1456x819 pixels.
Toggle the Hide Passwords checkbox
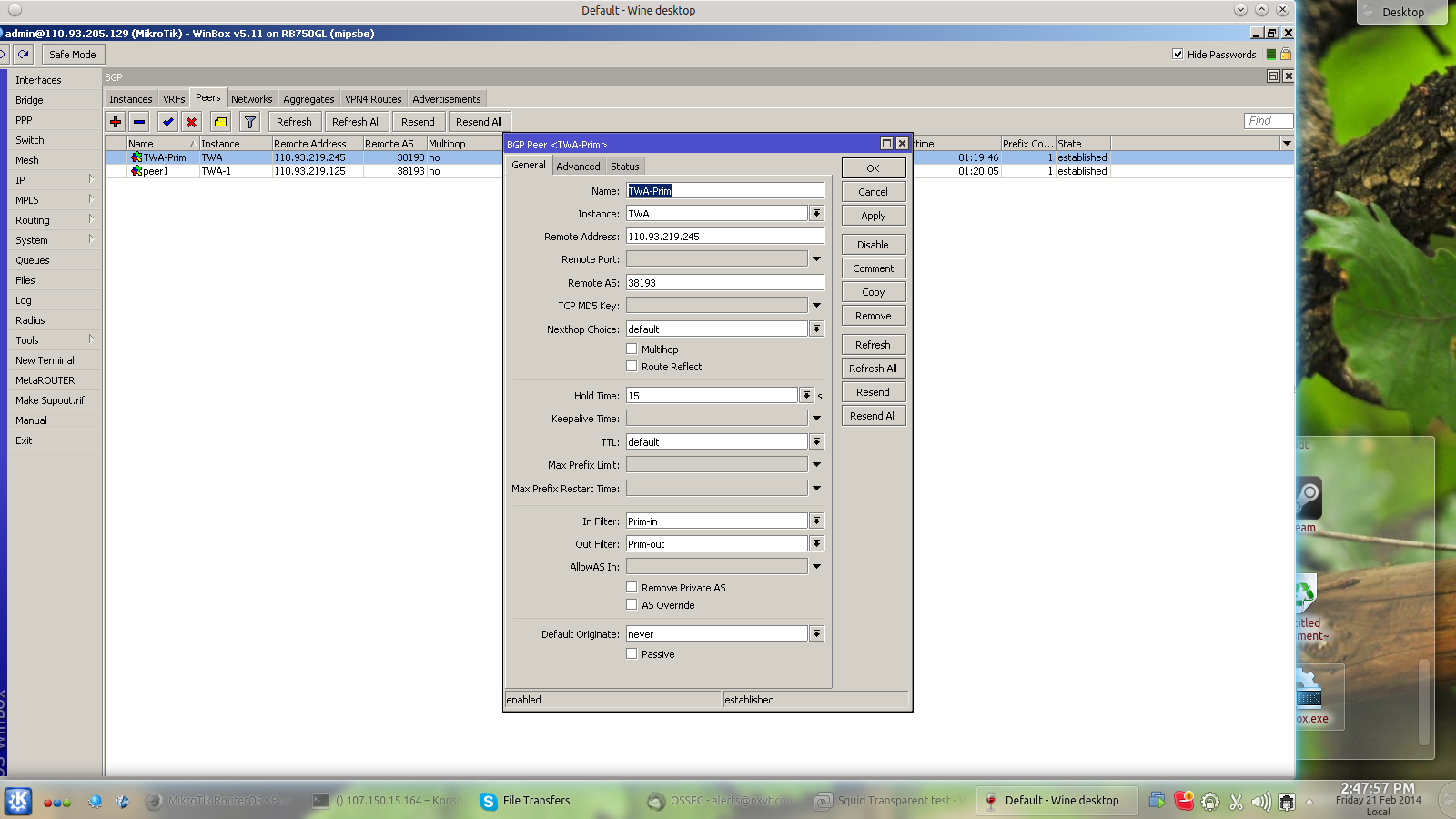pos(1178,55)
